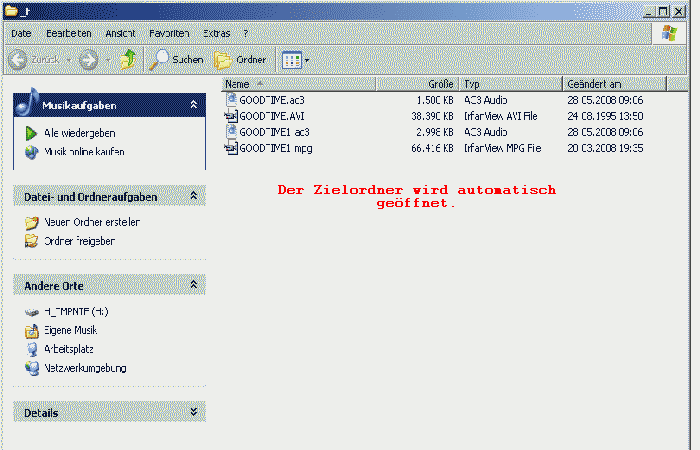This screenshot has height=450, width=700.
Task: Expand the Details panel
Action: point(193,412)
